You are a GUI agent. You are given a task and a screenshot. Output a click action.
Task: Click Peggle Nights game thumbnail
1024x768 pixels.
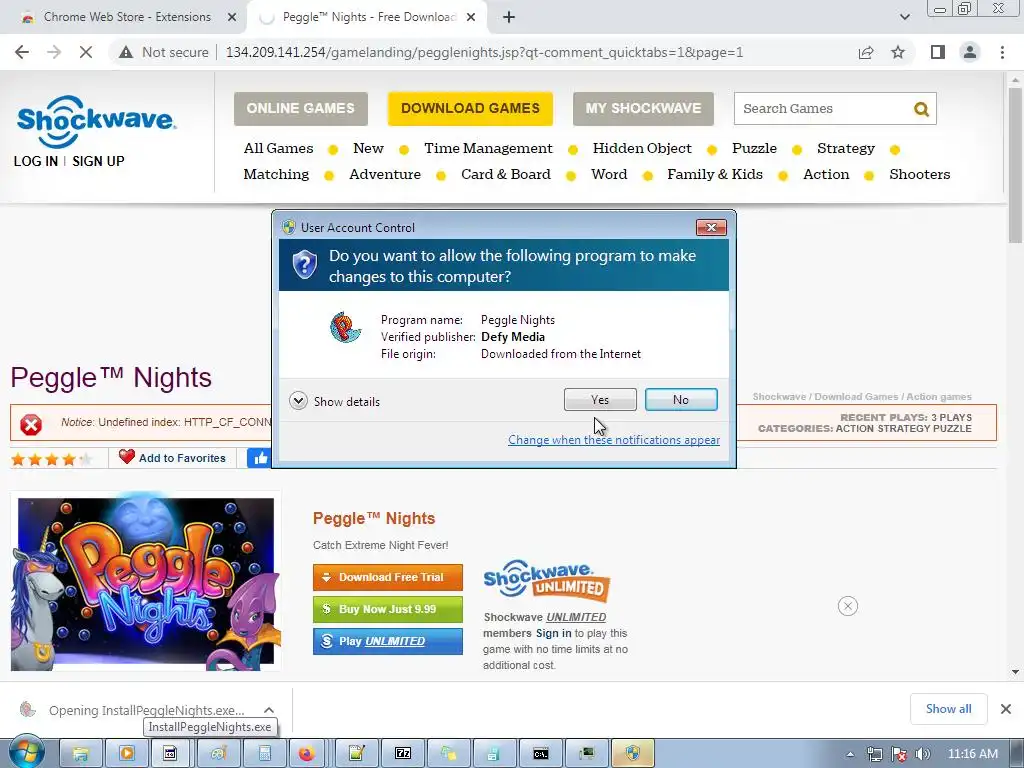[x=146, y=582]
